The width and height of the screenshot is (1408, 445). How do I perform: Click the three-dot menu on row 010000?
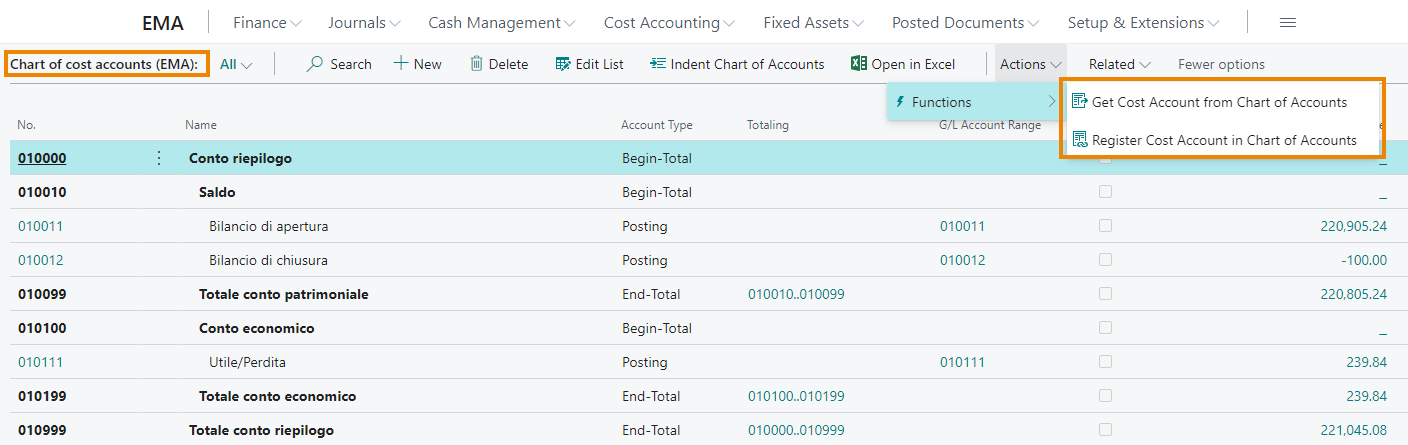pos(158,158)
